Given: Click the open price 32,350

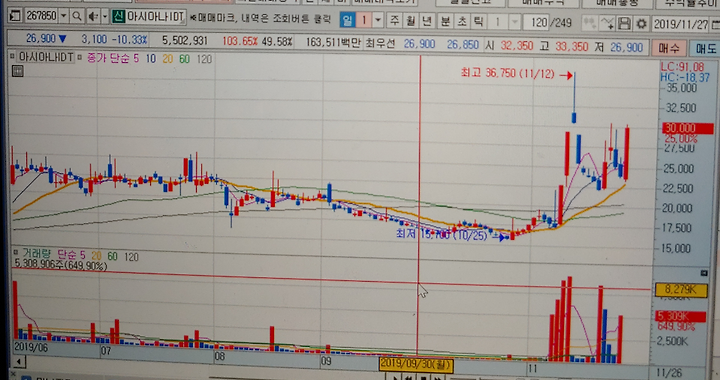Looking at the screenshot, I should (x=517, y=46).
